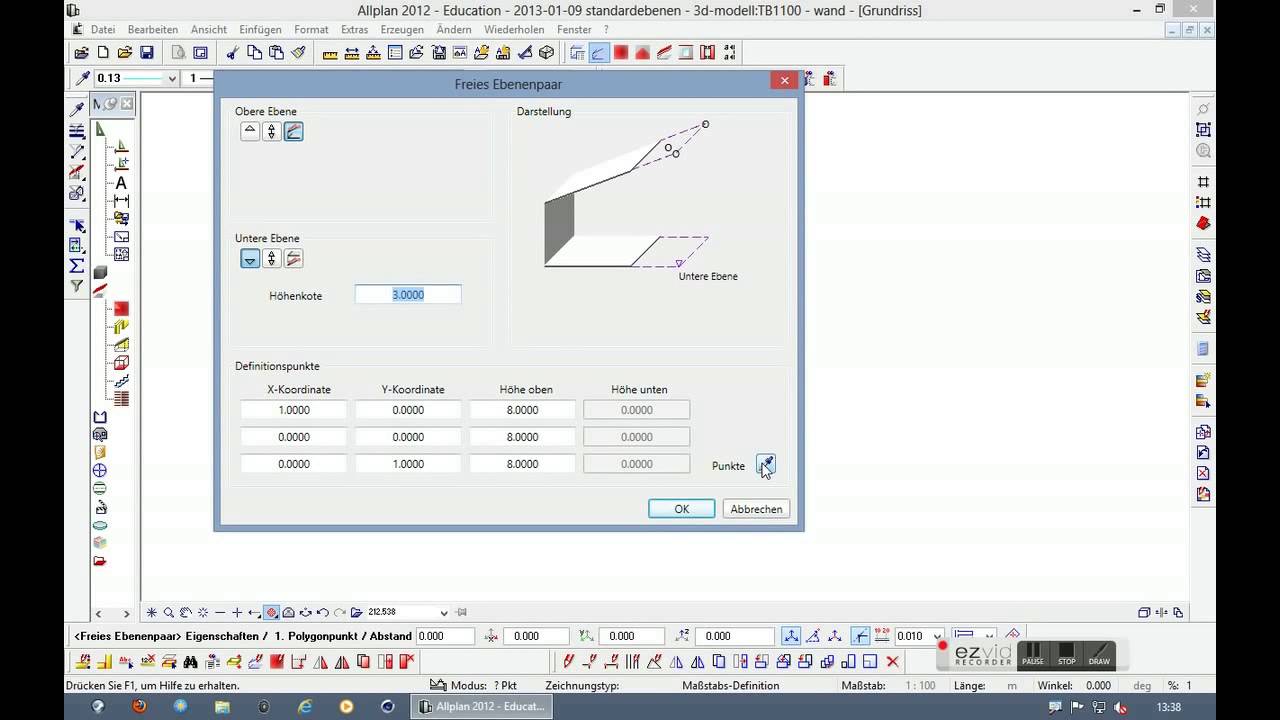The image size is (1280, 720).
Task: Click the horizontal scrollbar right arrow
Action: pyautogui.click(x=126, y=613)
